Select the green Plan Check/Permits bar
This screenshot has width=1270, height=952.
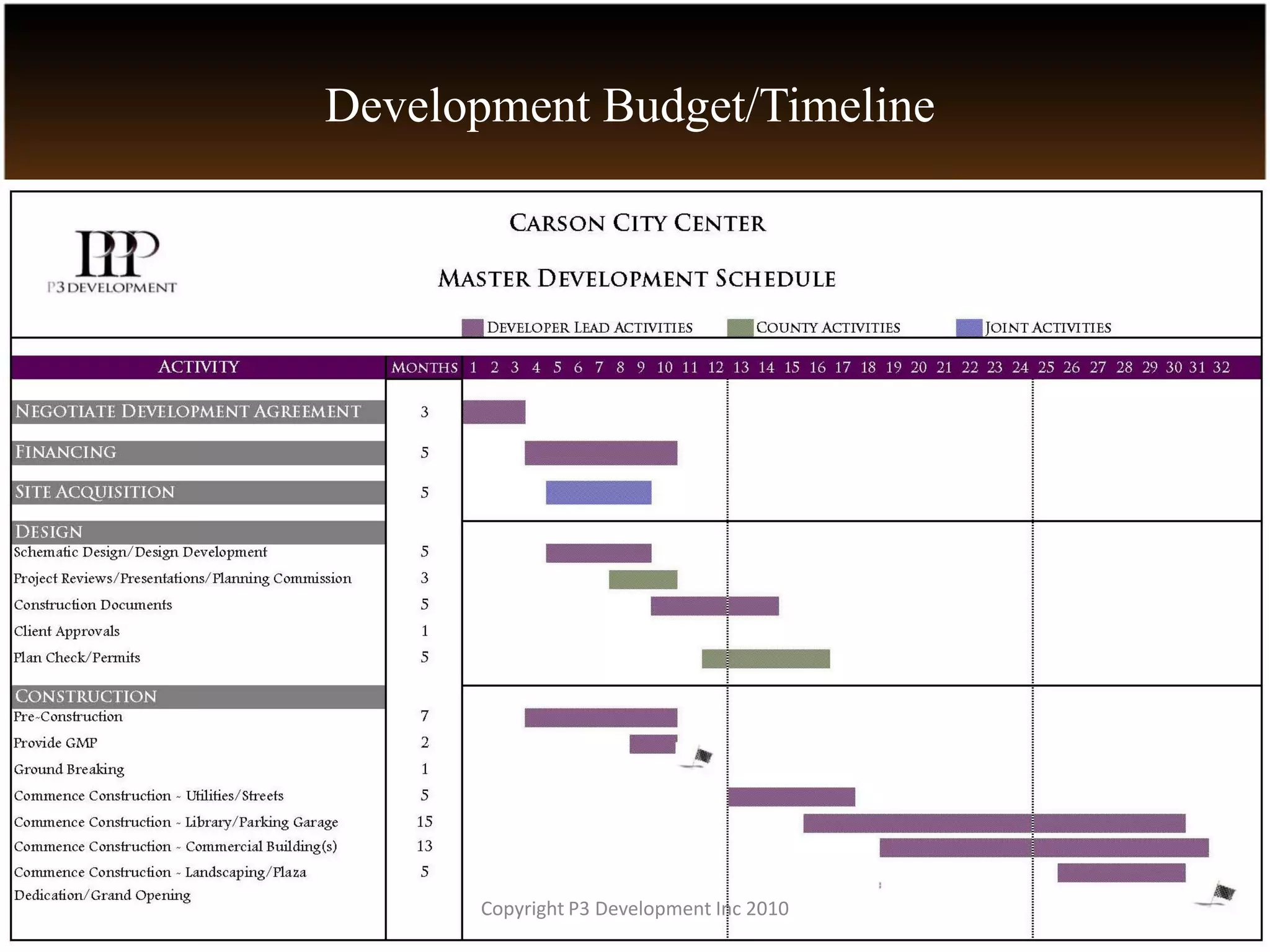[x=766, y=659]
